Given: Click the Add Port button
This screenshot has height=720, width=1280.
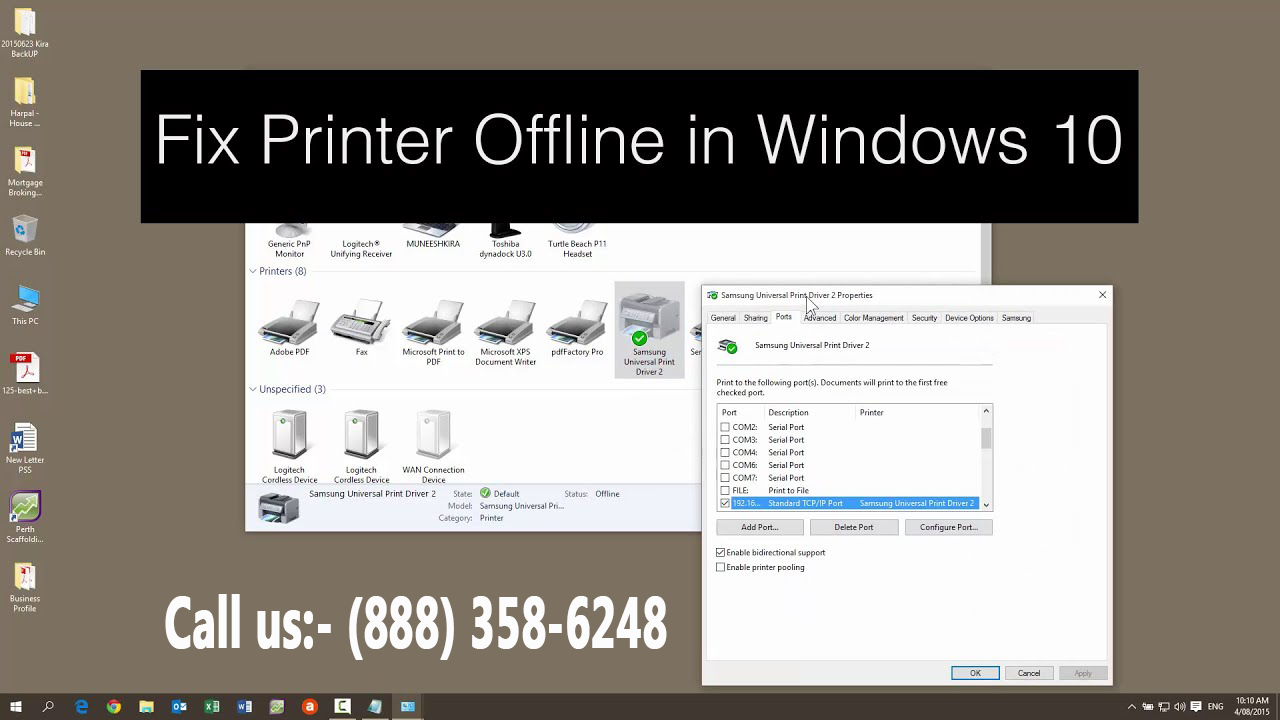Looking at the screenshot, I should [x=759, y=527].
